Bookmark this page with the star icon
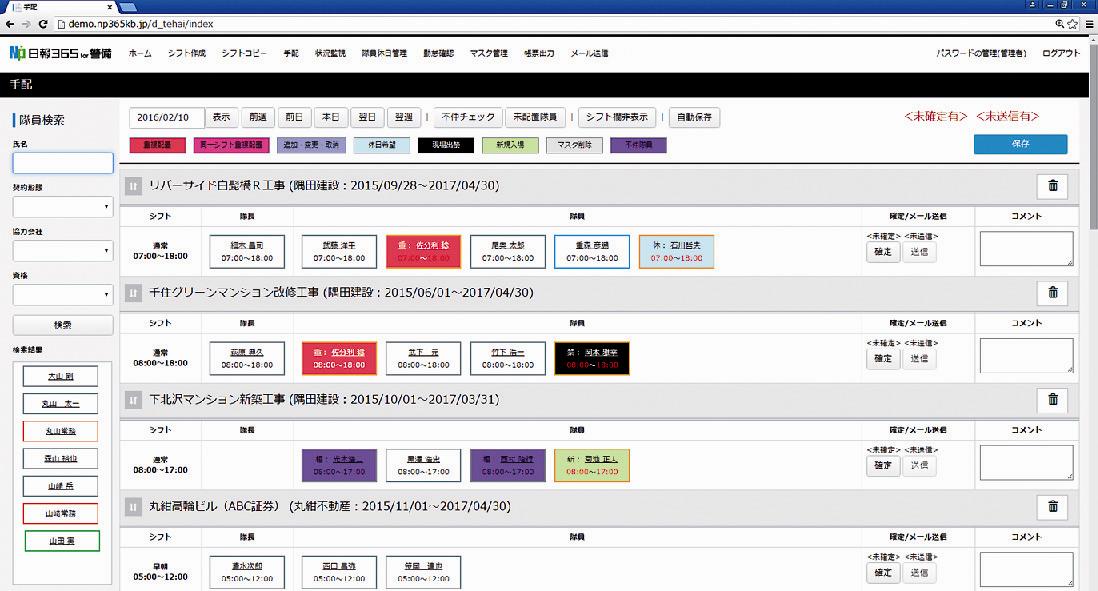This screenshot has height=591, width=1098. (1073, 22)
